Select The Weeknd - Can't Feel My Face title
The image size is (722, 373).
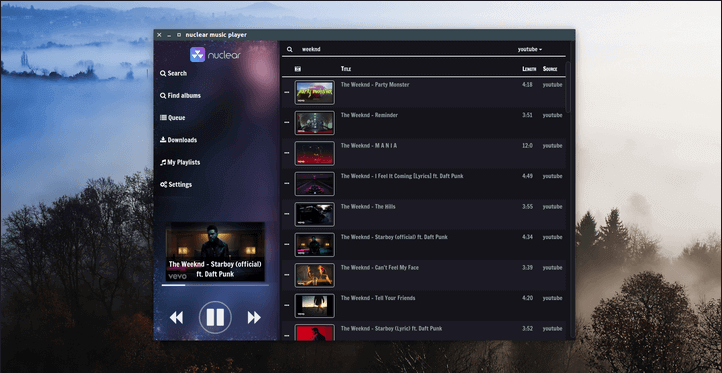click(380, 268)
